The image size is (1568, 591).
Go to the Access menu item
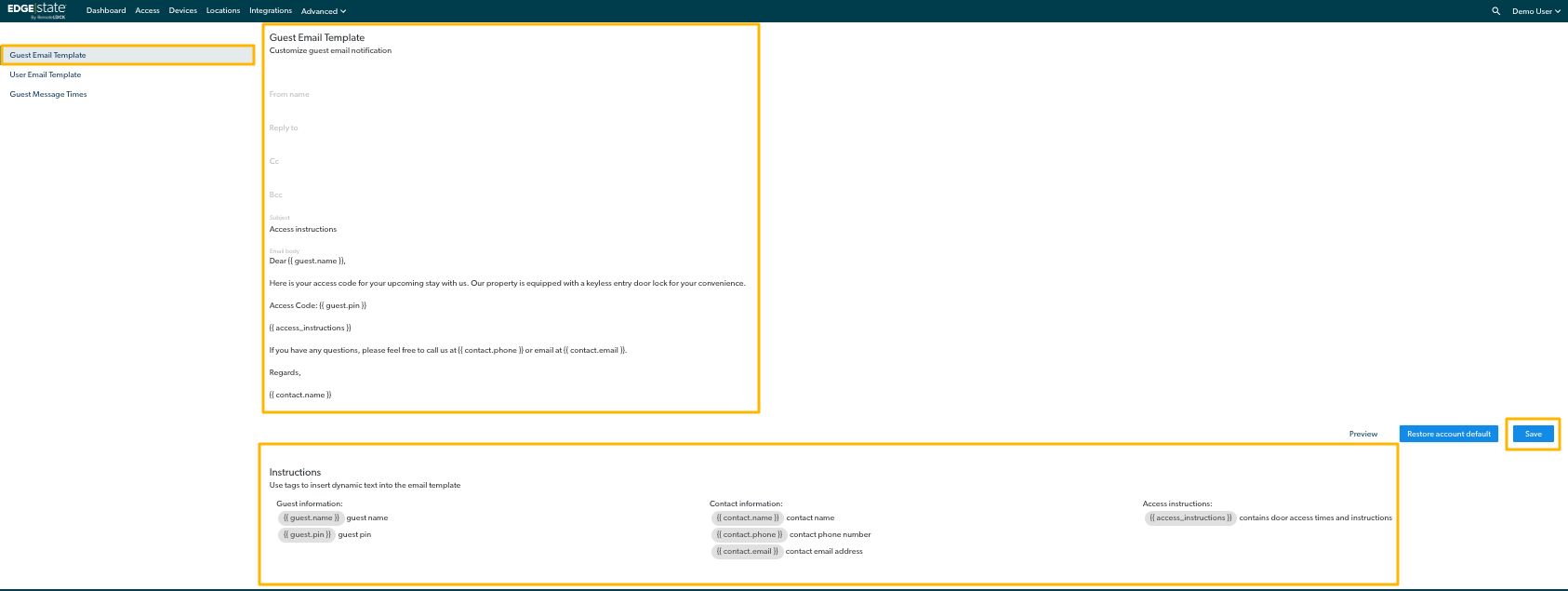[147, 11]
